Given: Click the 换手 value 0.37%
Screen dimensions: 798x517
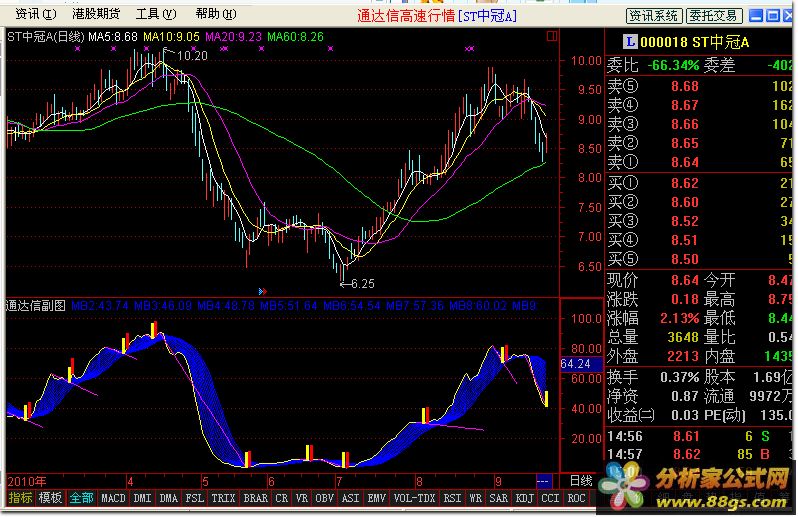Looking at the screenshot, I should (x=679, y=377).
